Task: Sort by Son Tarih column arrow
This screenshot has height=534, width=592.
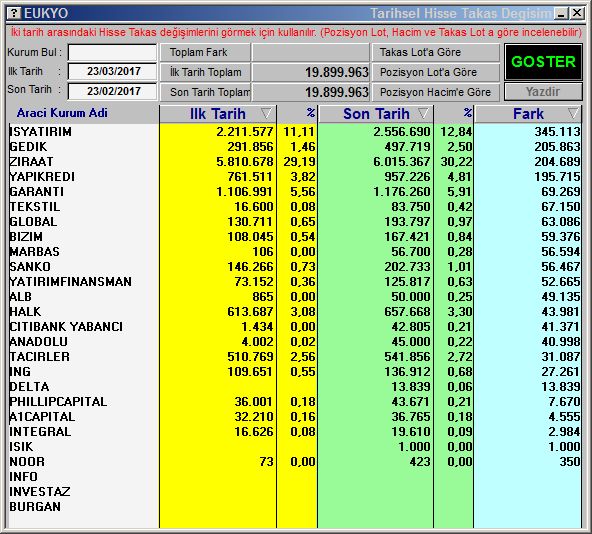Action: [x=424, y=113]
